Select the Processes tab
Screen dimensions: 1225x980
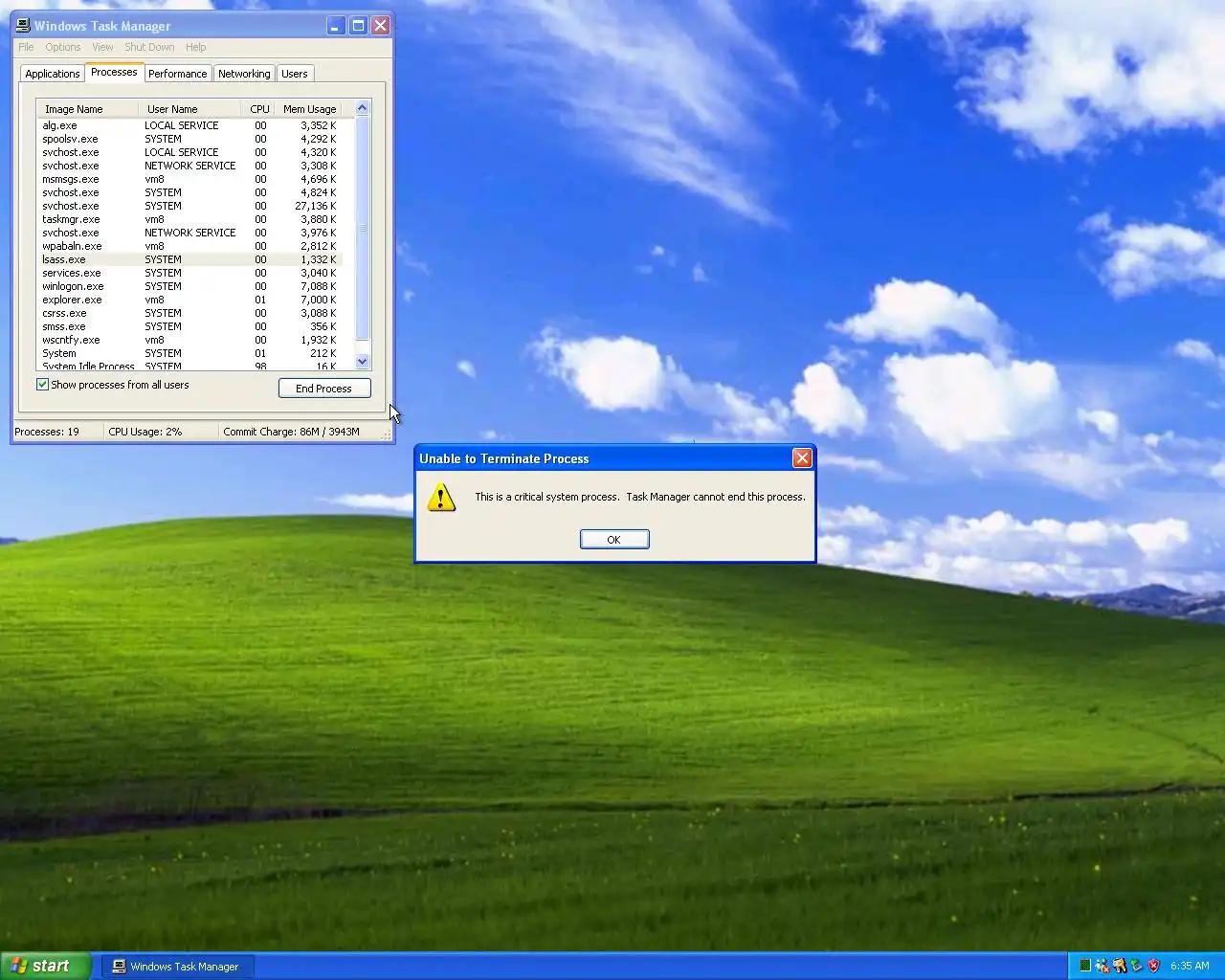[x=114, y=72]
